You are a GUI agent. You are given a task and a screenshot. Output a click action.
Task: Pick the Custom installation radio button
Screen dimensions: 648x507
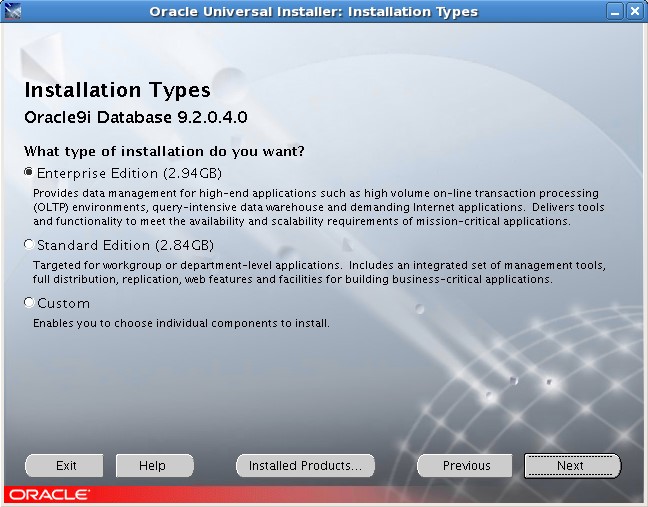pyautogui.click(x=29, y=303)
